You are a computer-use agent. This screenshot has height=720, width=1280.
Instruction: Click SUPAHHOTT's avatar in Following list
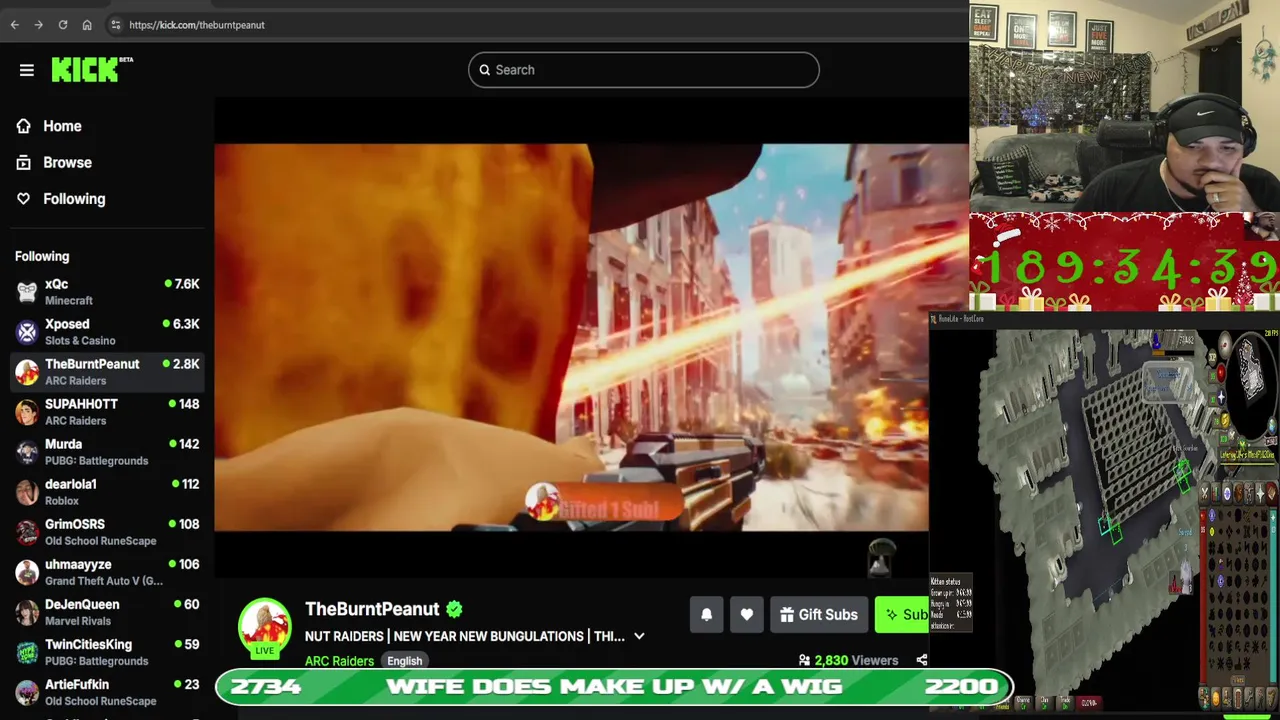coord(27,412)
